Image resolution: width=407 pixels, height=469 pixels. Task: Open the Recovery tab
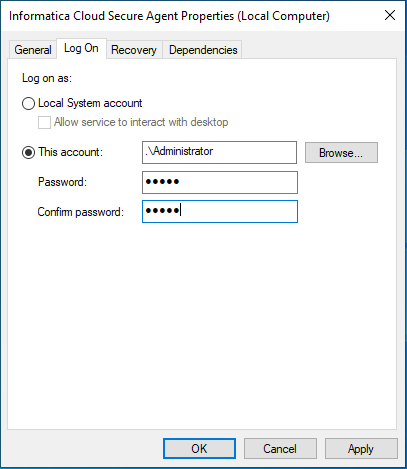click(134, 50)
